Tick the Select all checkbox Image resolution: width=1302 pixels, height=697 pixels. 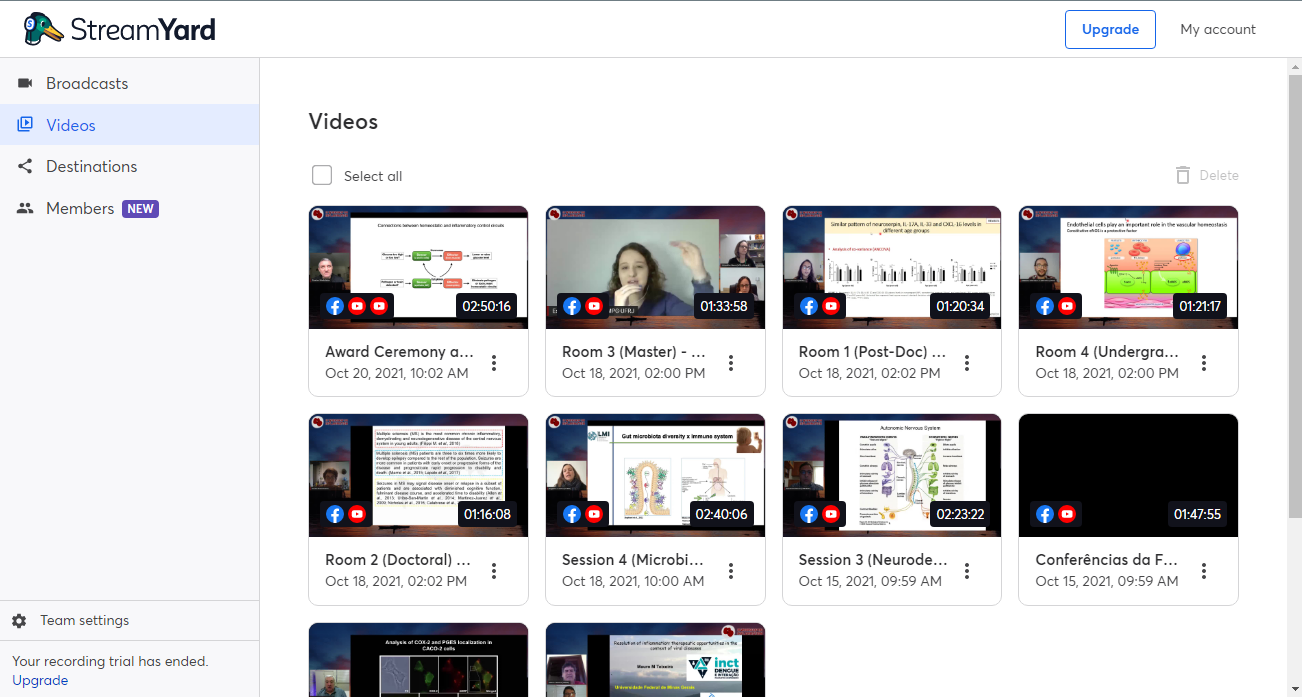coord(322,175)
